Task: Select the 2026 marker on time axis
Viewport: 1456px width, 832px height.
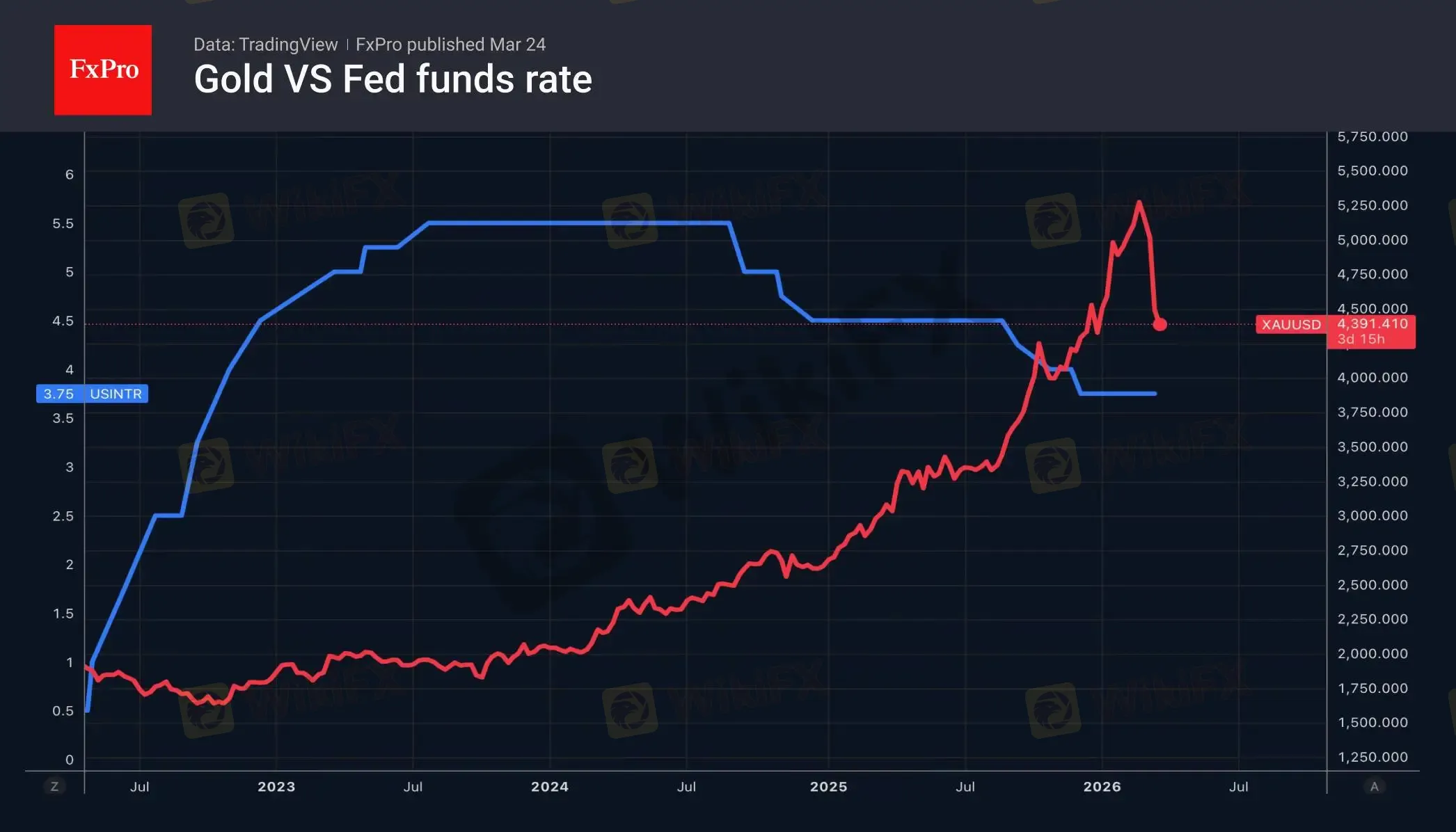Action: click(1102, 787)
